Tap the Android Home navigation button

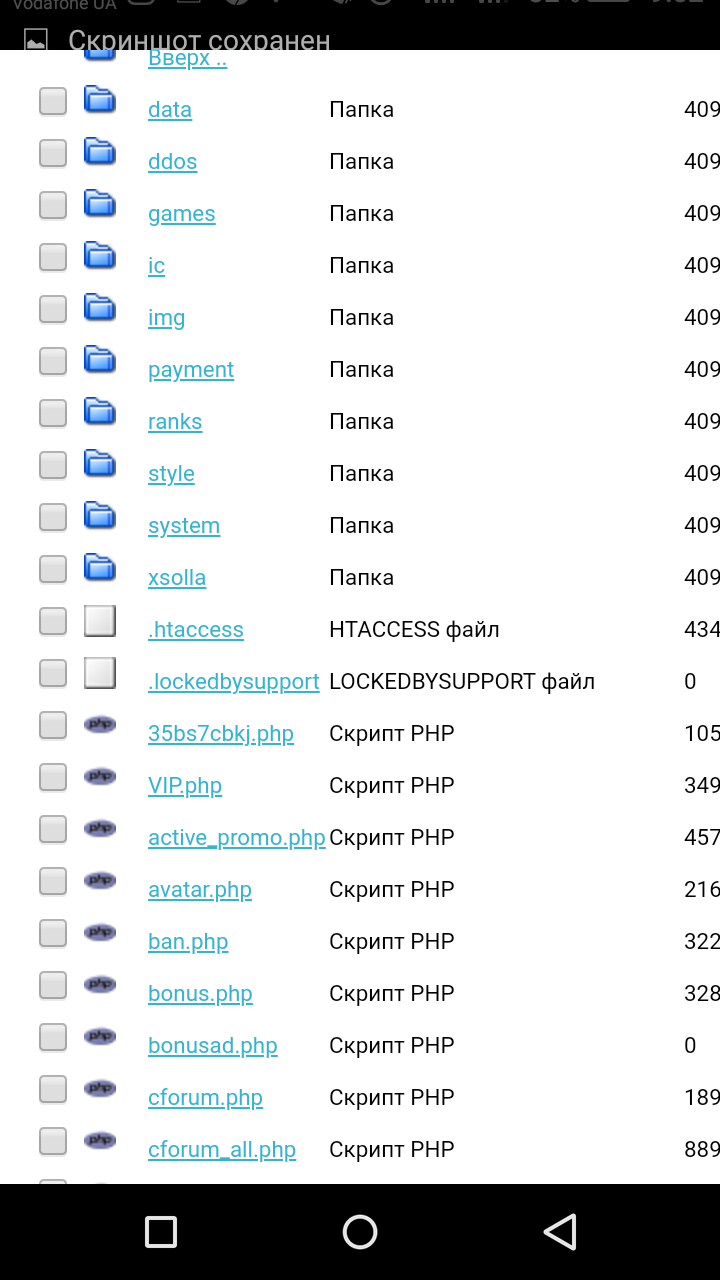[x=360, y=1232]
